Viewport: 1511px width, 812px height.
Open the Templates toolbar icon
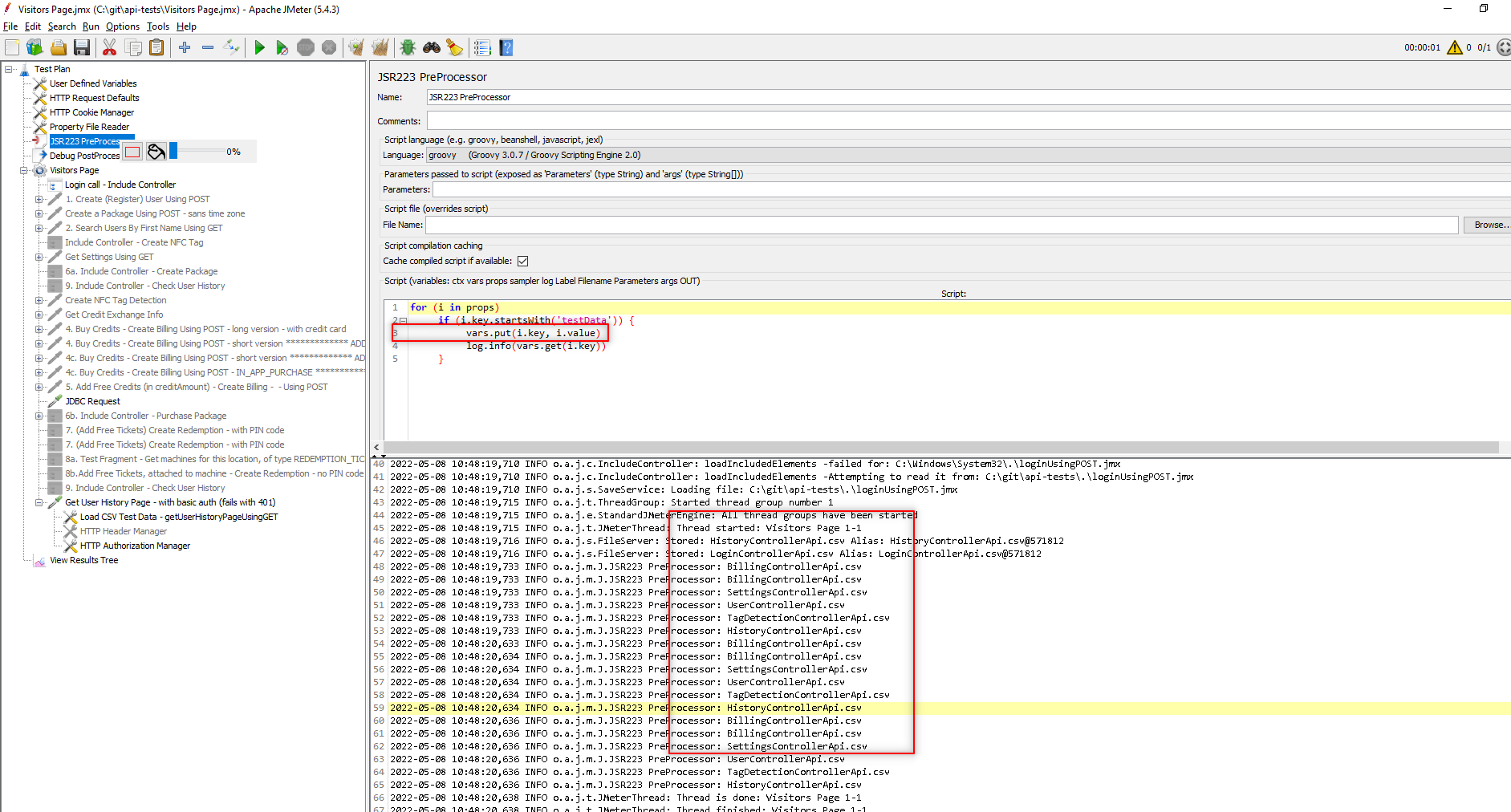tap(35, 48)
